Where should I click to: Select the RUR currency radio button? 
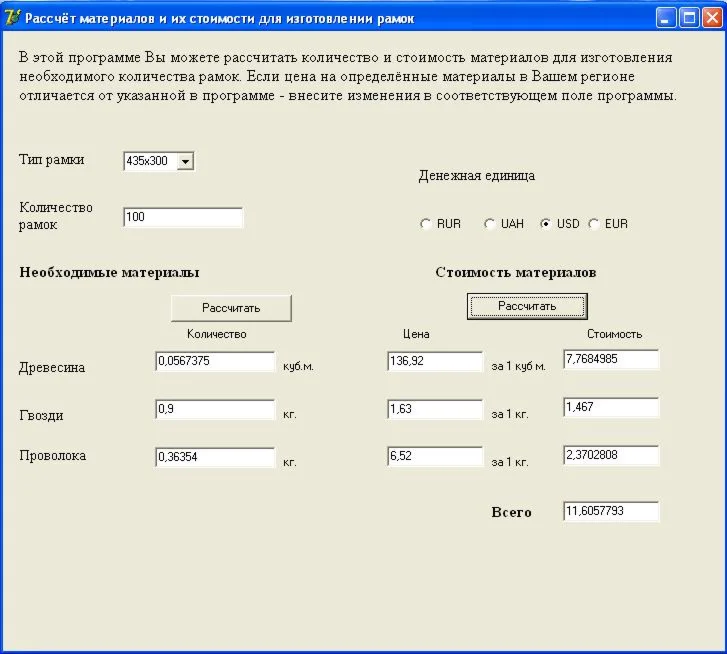(425, 224)
